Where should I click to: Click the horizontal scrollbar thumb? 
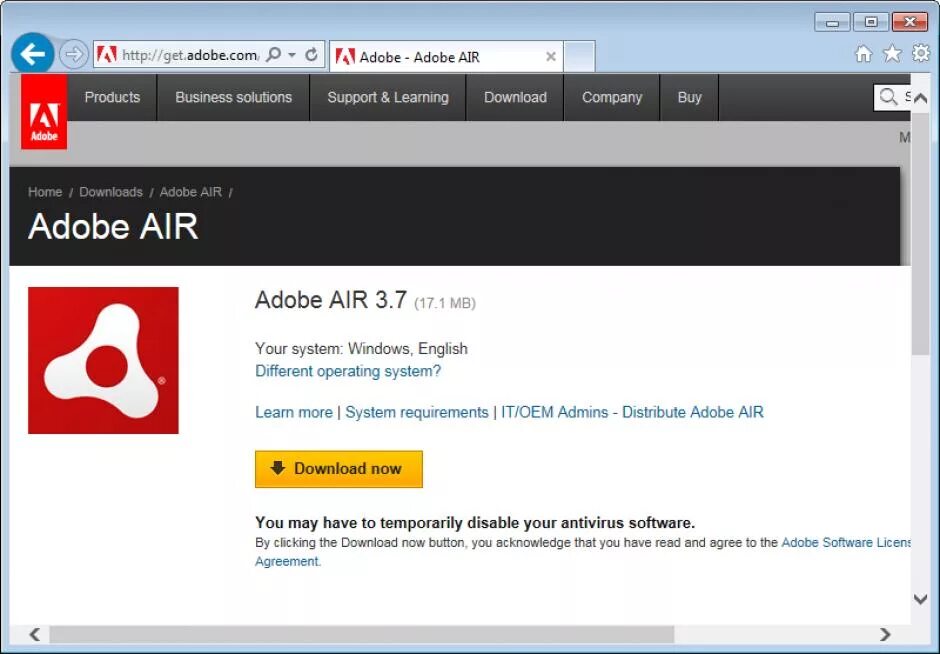(x=361, y=634)
